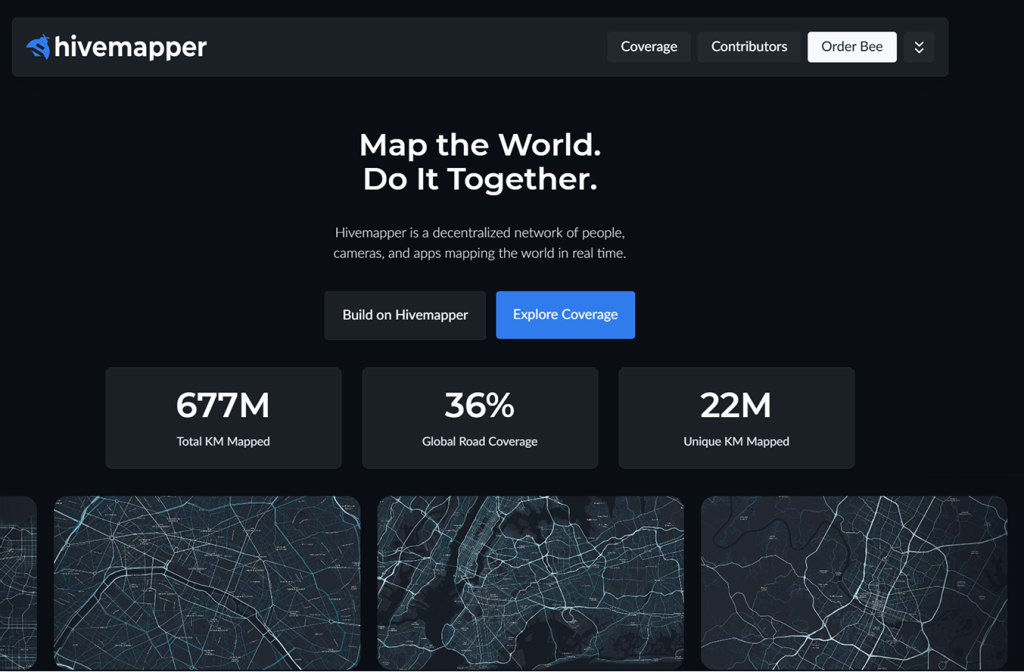Click the Hivemapper bee logo icon
Screen dimensions: 1024x672
click(x=38, y=47)
